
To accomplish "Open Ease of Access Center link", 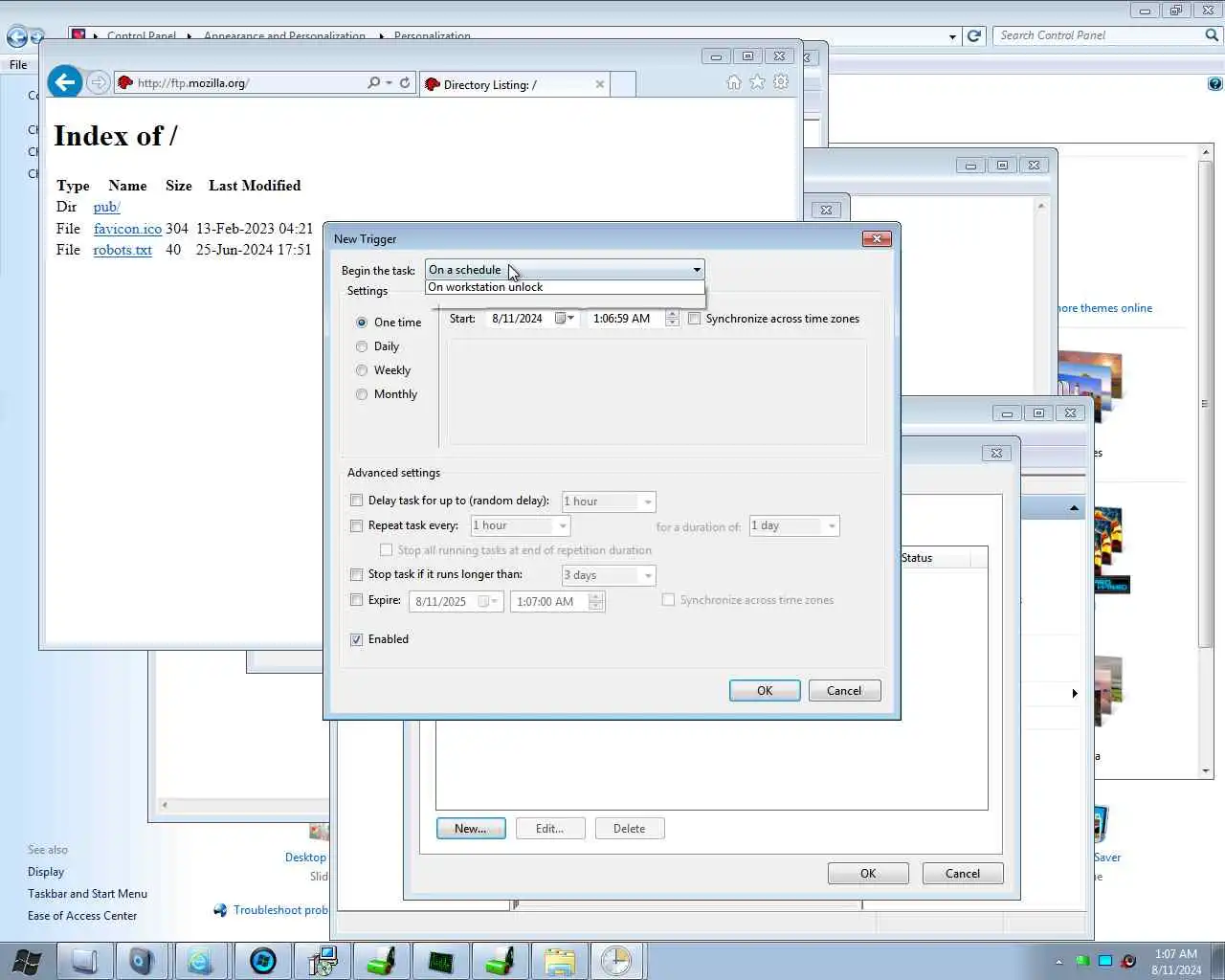I will 82,916.
